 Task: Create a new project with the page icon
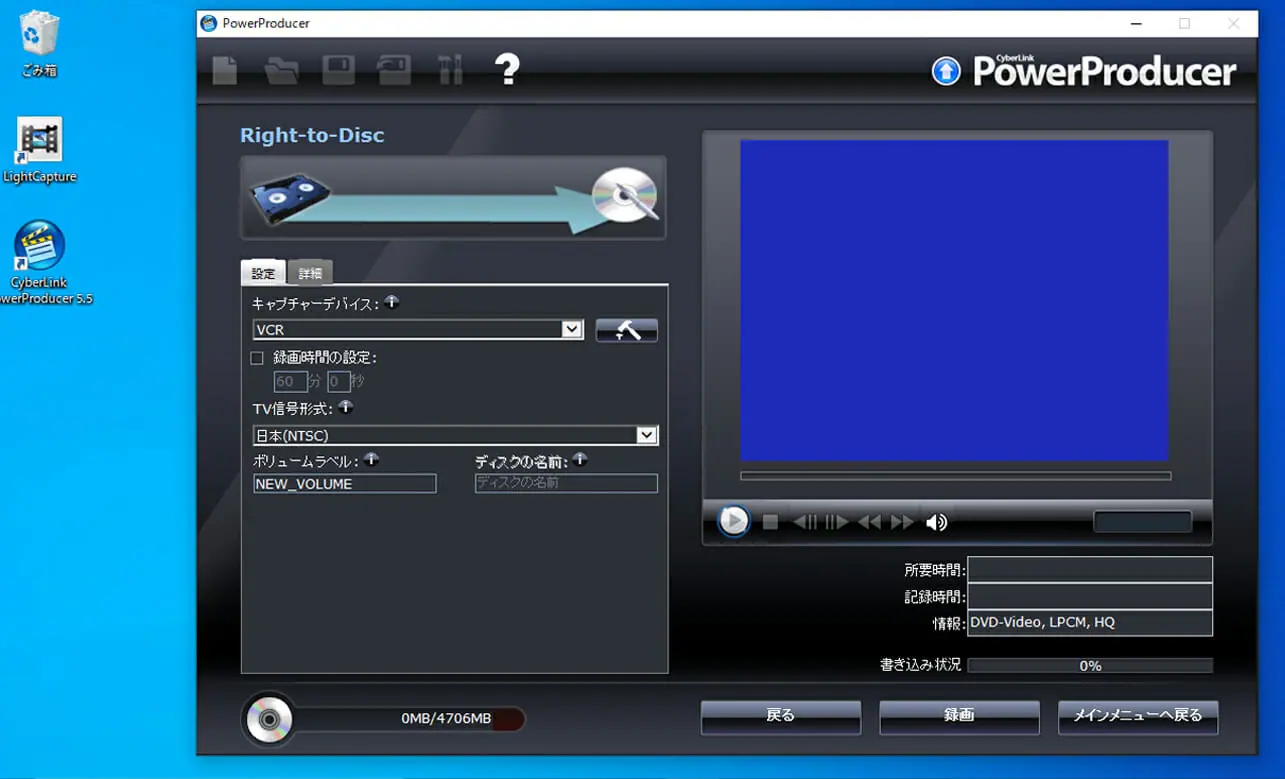click(x=225, y=71)
